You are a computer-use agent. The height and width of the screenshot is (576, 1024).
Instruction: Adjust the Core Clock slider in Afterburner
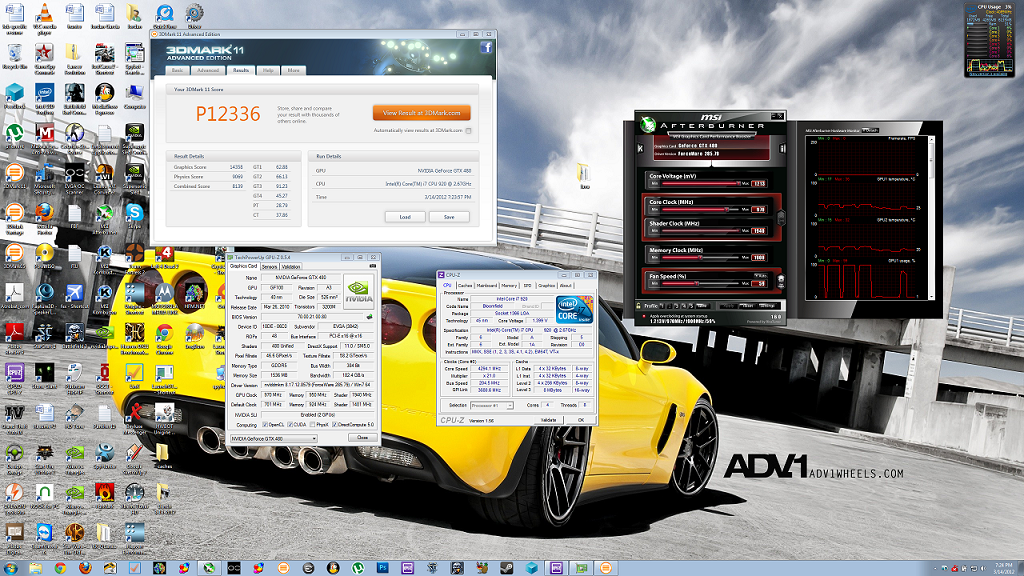(701, 210)
